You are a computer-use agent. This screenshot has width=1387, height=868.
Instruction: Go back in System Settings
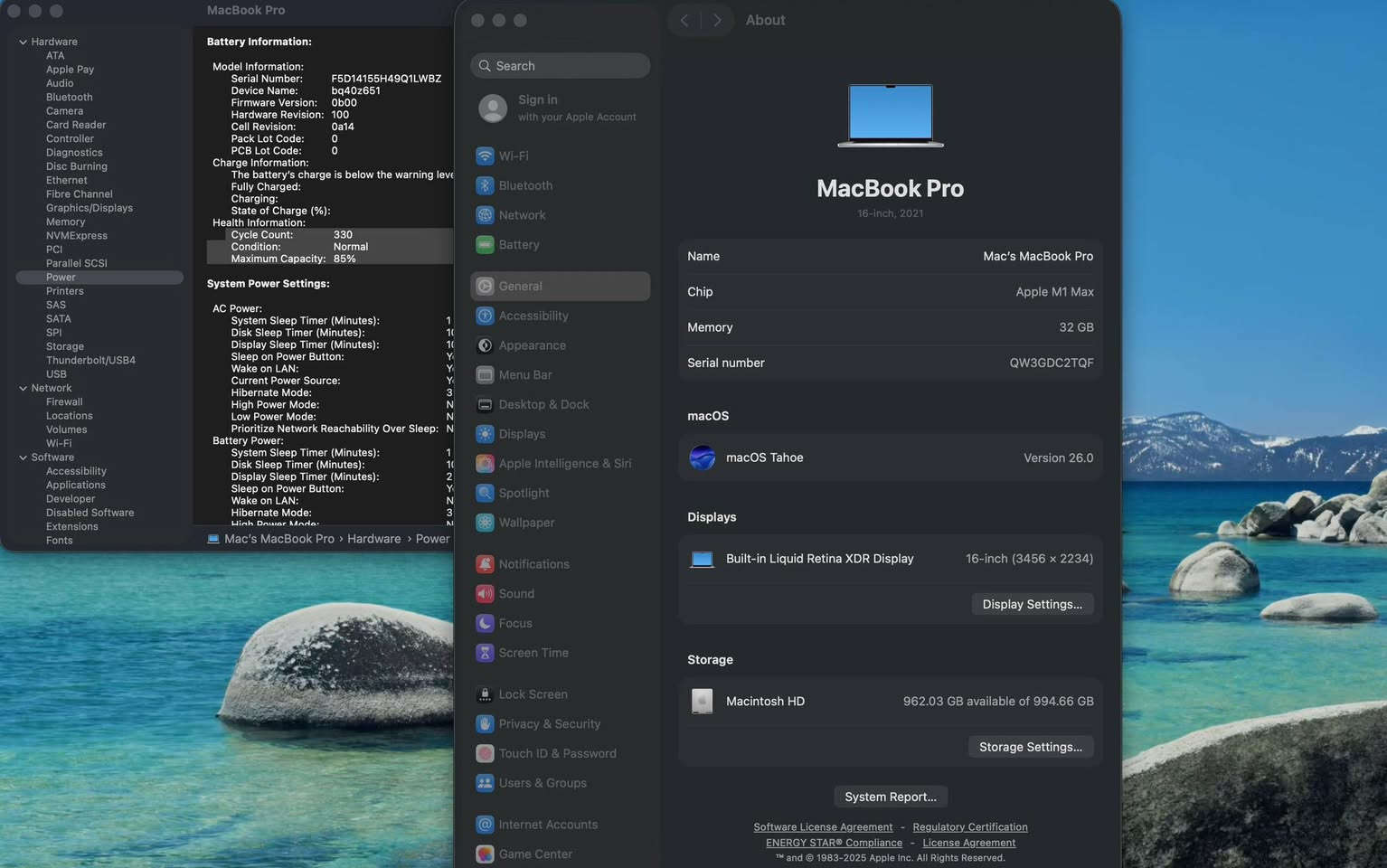point(684,20)
